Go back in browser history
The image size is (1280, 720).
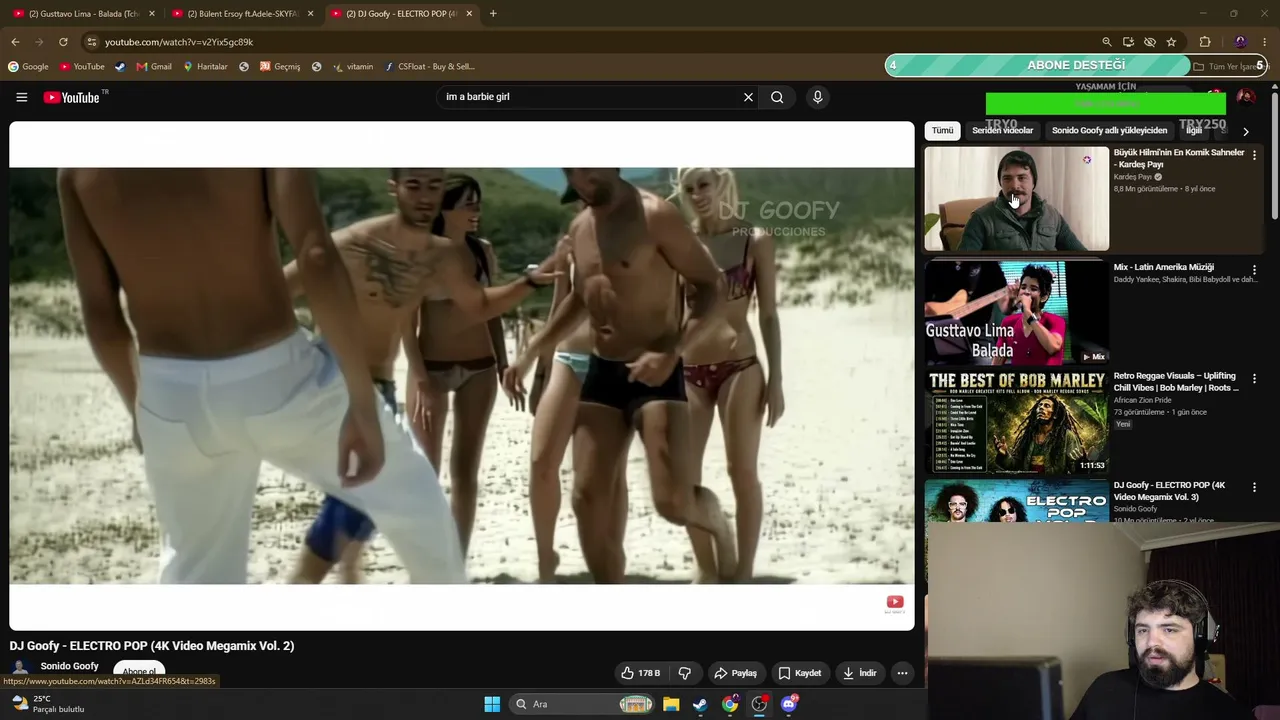pos(15,42)
